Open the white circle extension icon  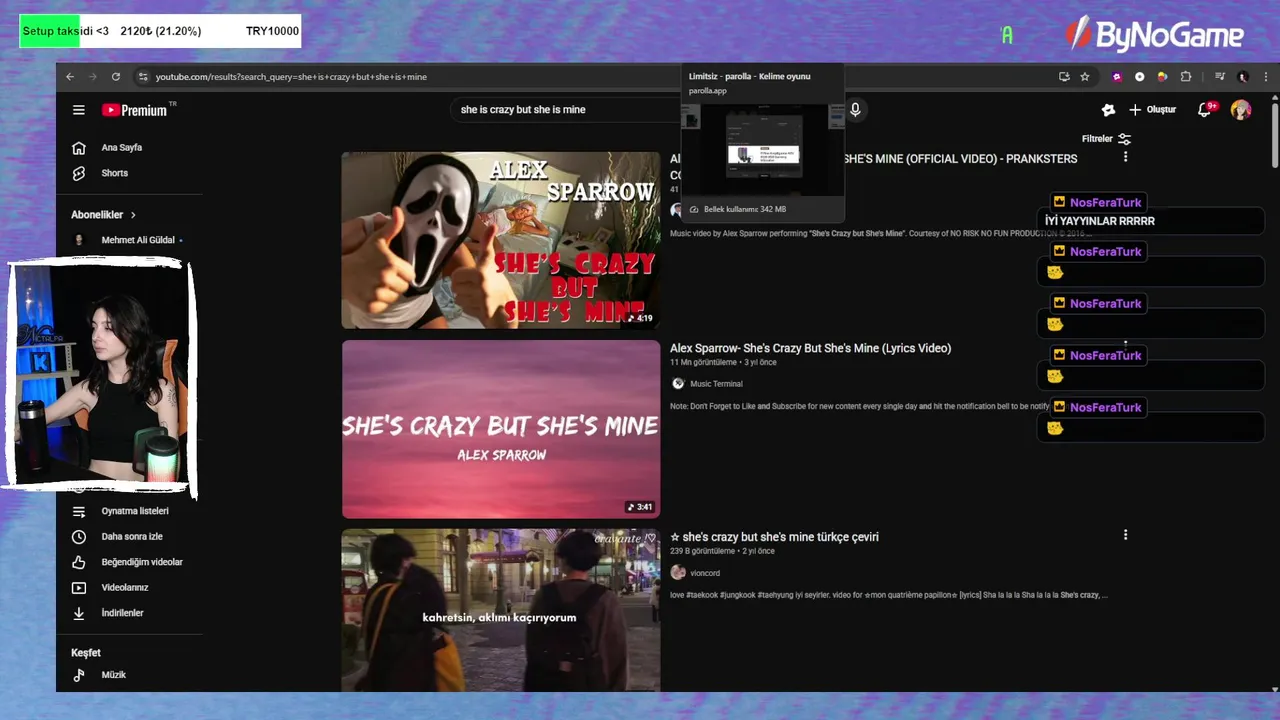pos(1140,77)
